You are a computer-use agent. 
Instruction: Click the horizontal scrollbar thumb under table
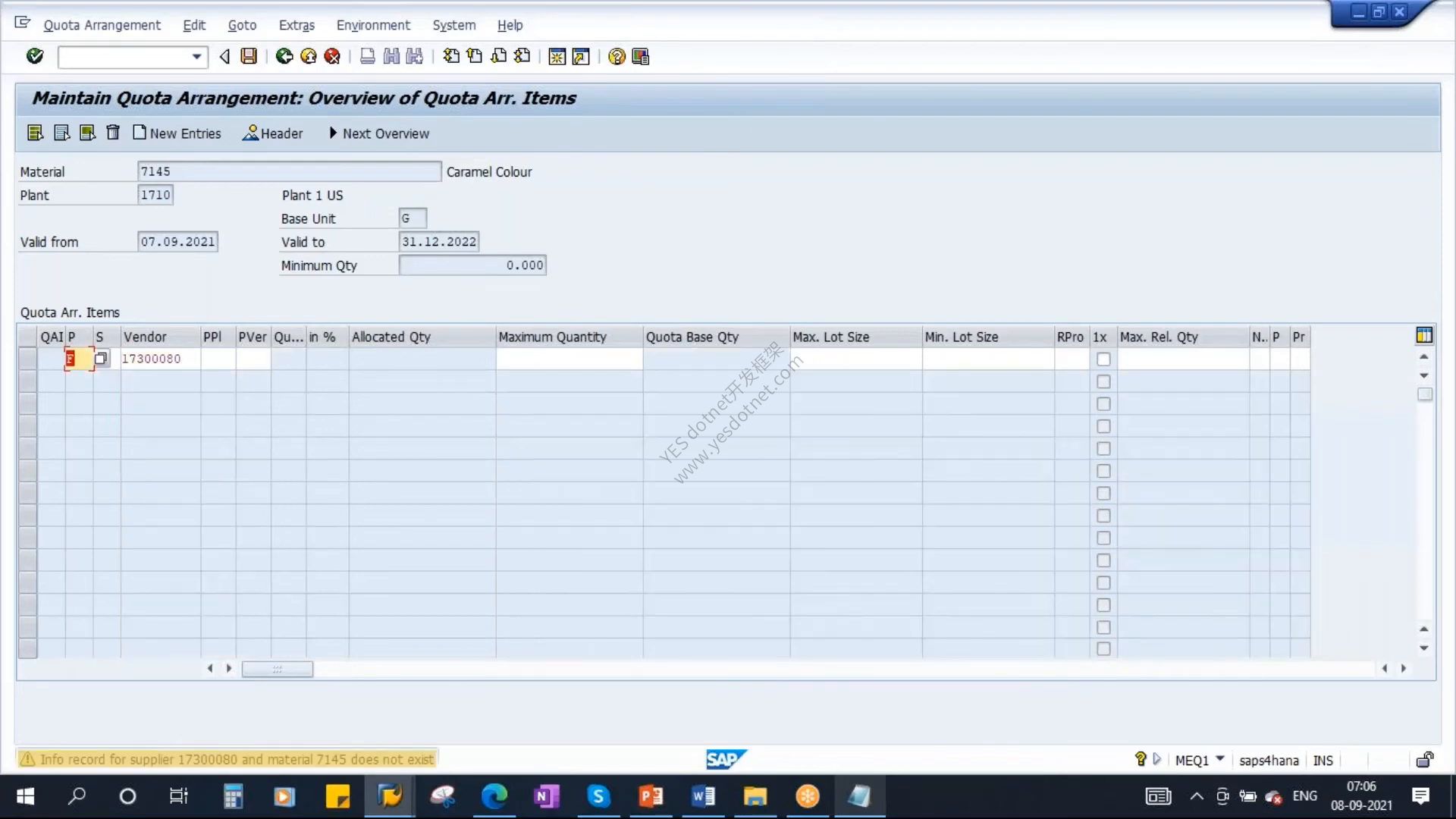click(277, 669)
